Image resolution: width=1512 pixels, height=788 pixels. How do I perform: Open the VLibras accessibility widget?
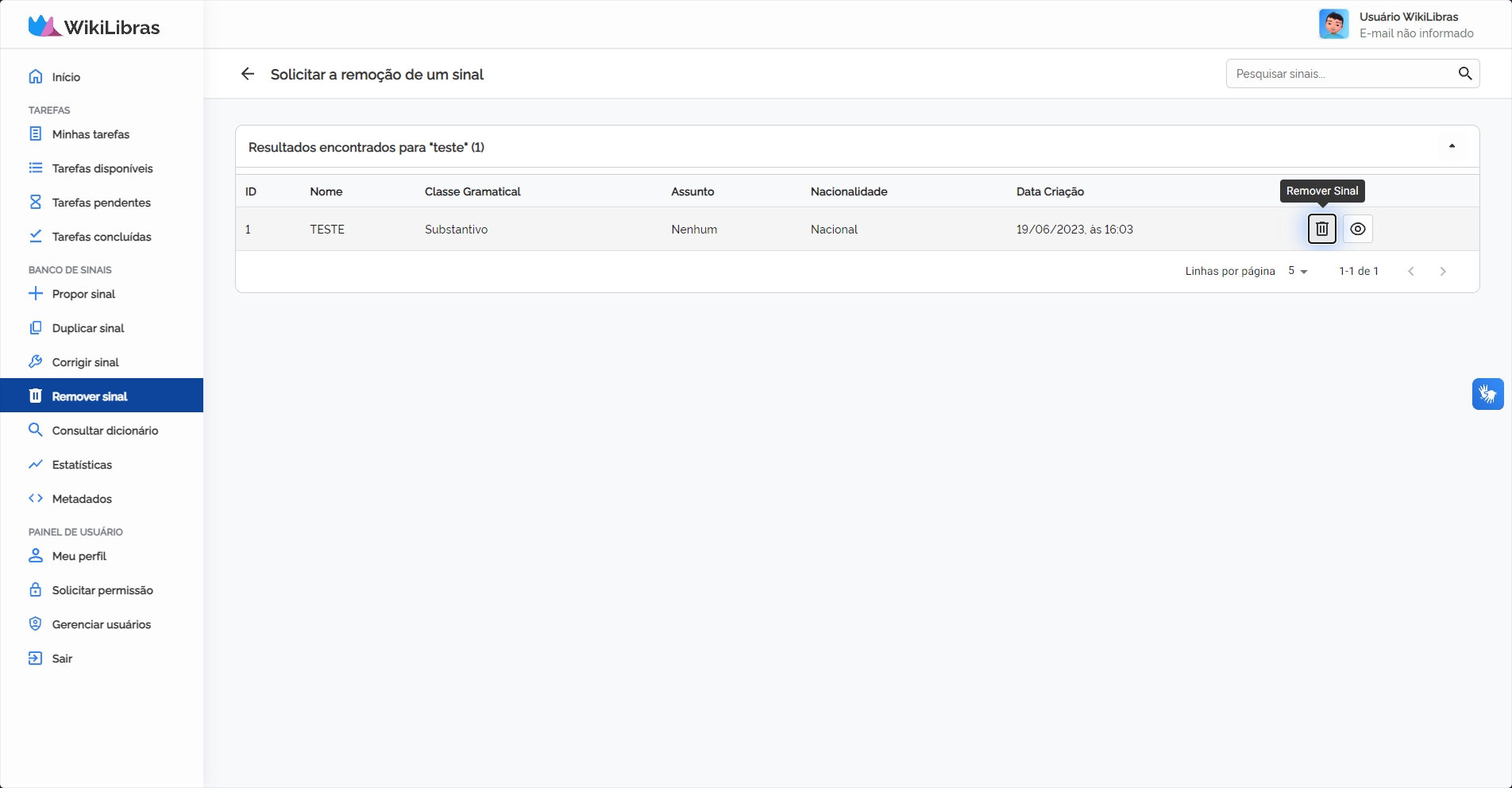[1487, 394]
